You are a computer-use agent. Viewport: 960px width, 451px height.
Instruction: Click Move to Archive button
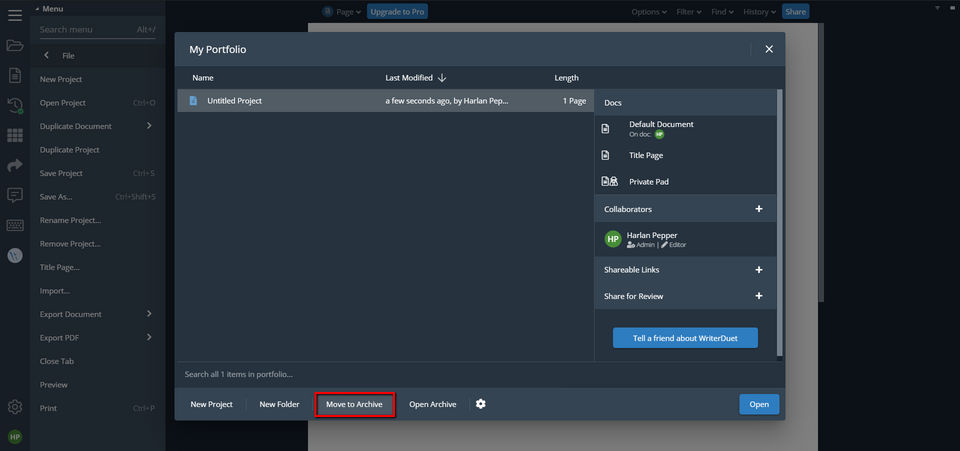coord(354,404)
